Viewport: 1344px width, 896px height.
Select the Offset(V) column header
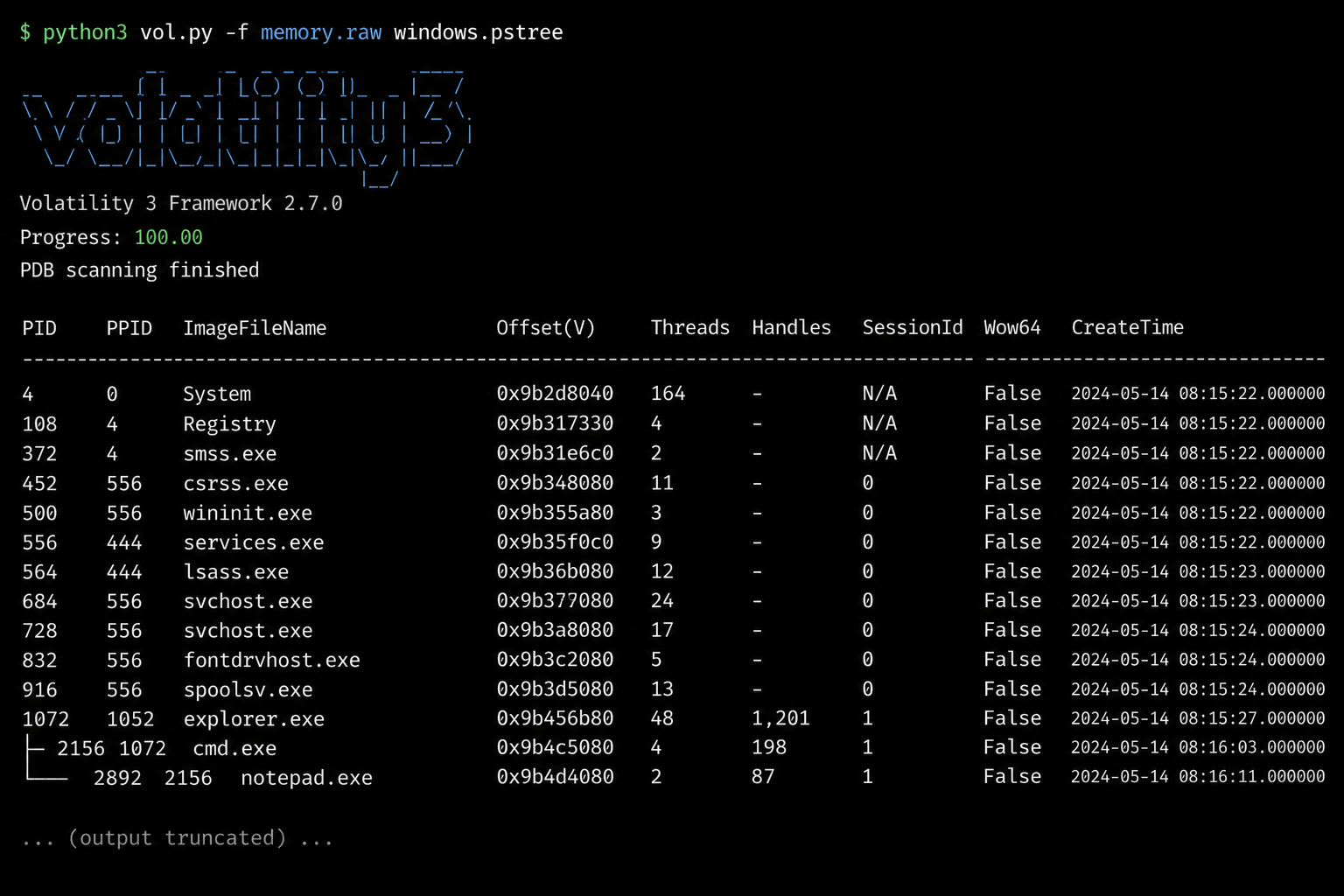point(545,328)
